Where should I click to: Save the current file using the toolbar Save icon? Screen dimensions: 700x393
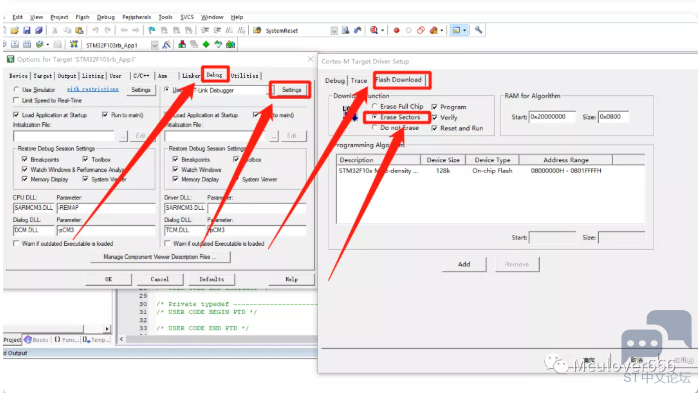point(27,30)
